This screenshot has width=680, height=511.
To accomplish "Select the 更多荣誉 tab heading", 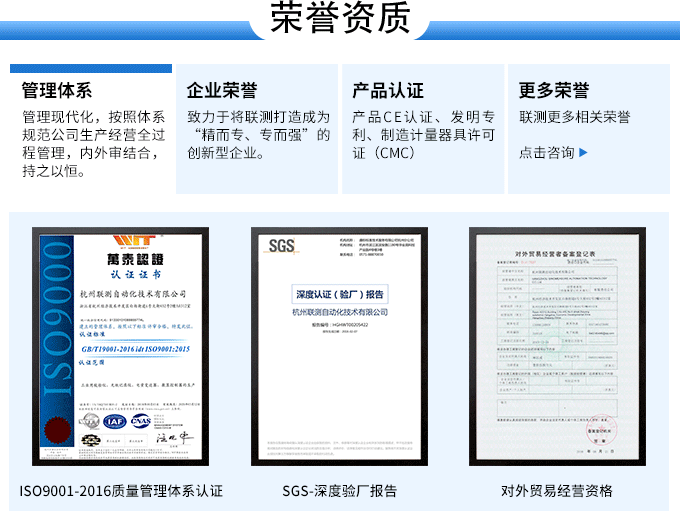I will click(554, 91).
